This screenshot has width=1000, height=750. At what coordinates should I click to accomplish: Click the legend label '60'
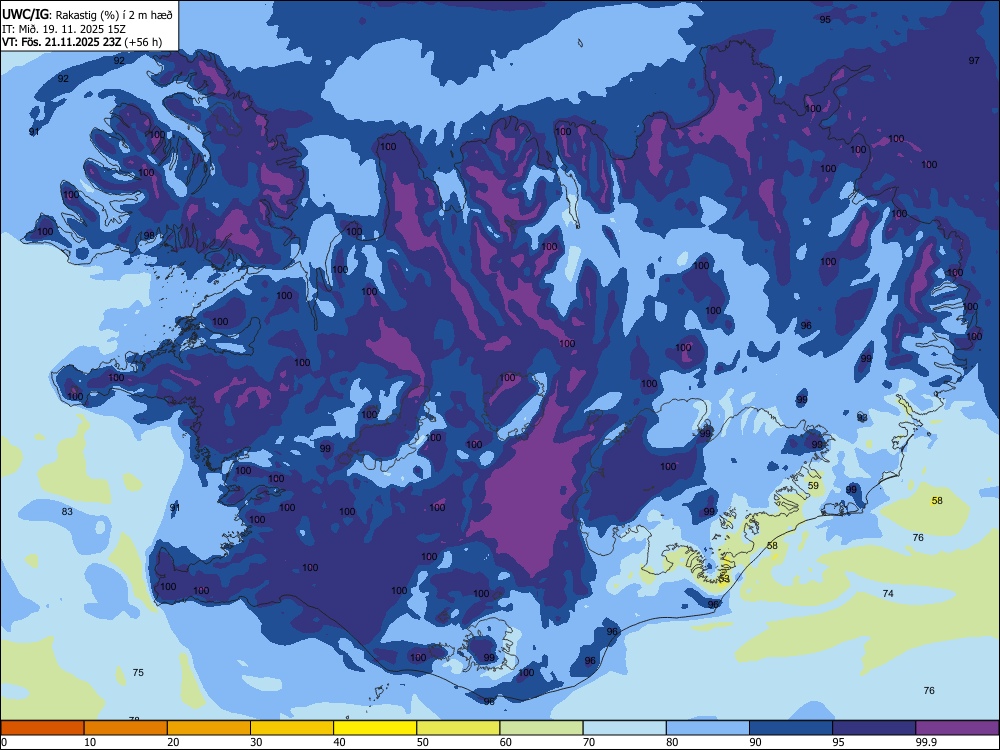tap(506, 742)
